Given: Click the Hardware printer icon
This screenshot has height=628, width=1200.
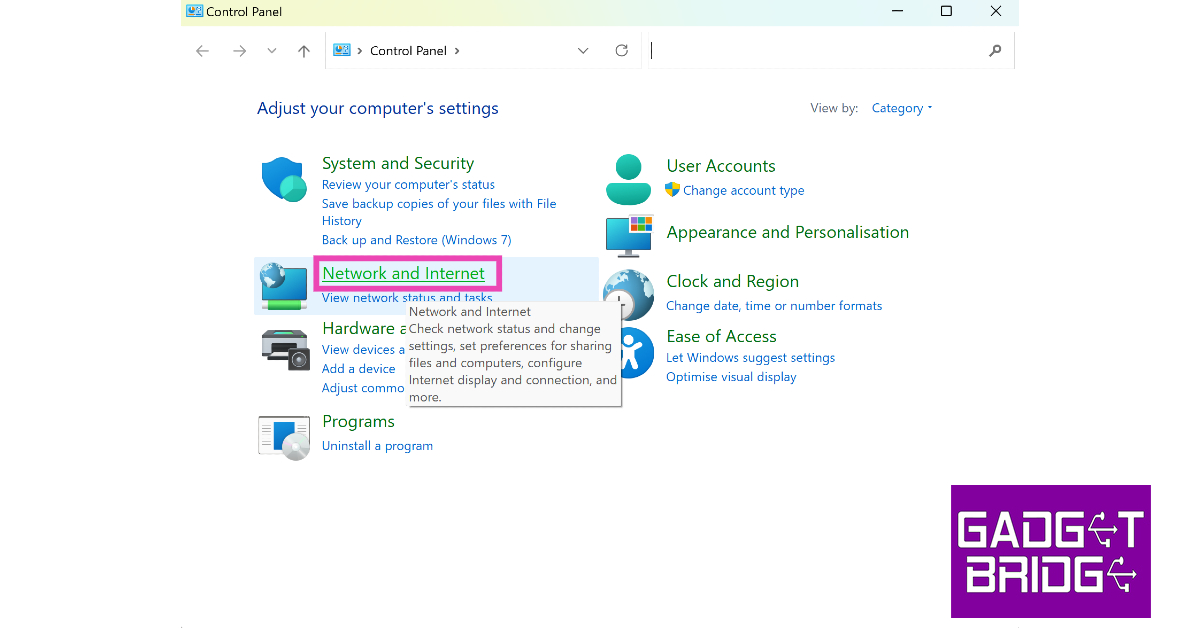Looking at the screenshot, I should pyautogui.click(x=285, y=349).
